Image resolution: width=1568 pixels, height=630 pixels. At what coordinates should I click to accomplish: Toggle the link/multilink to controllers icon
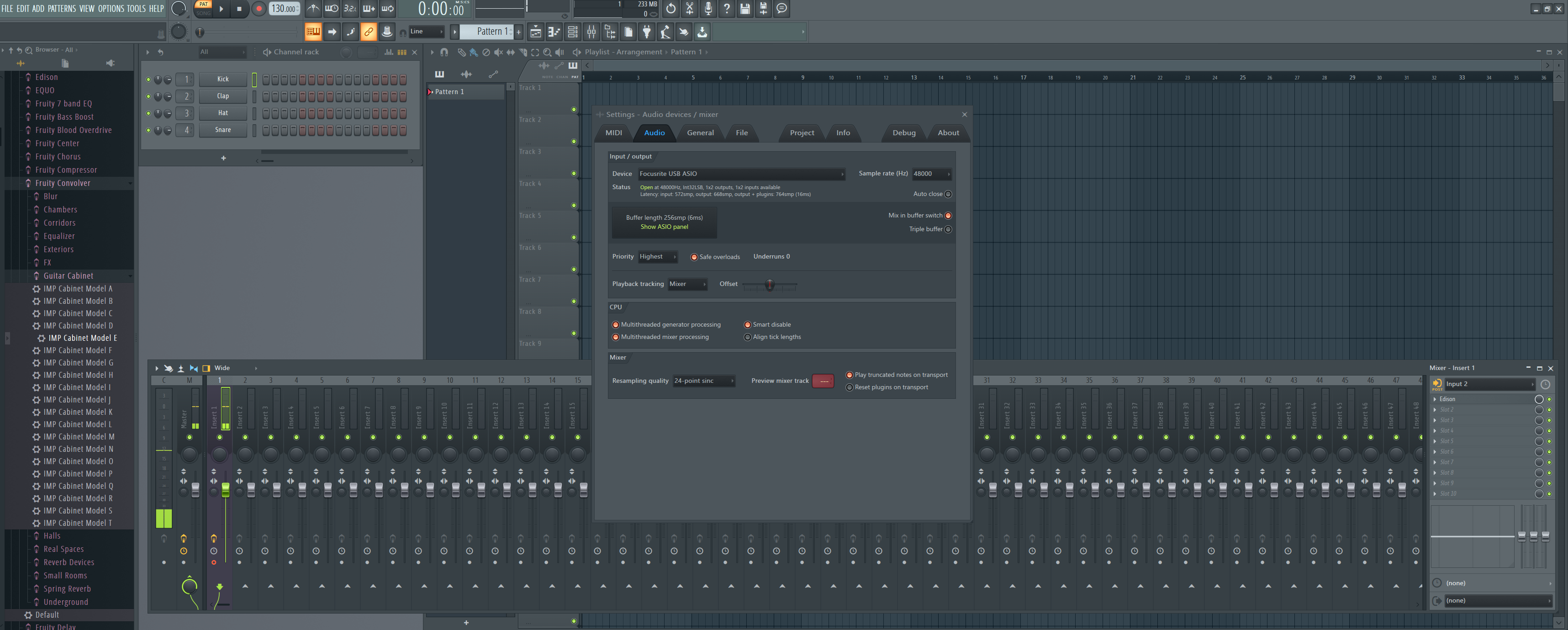click(x=368, y=32)
